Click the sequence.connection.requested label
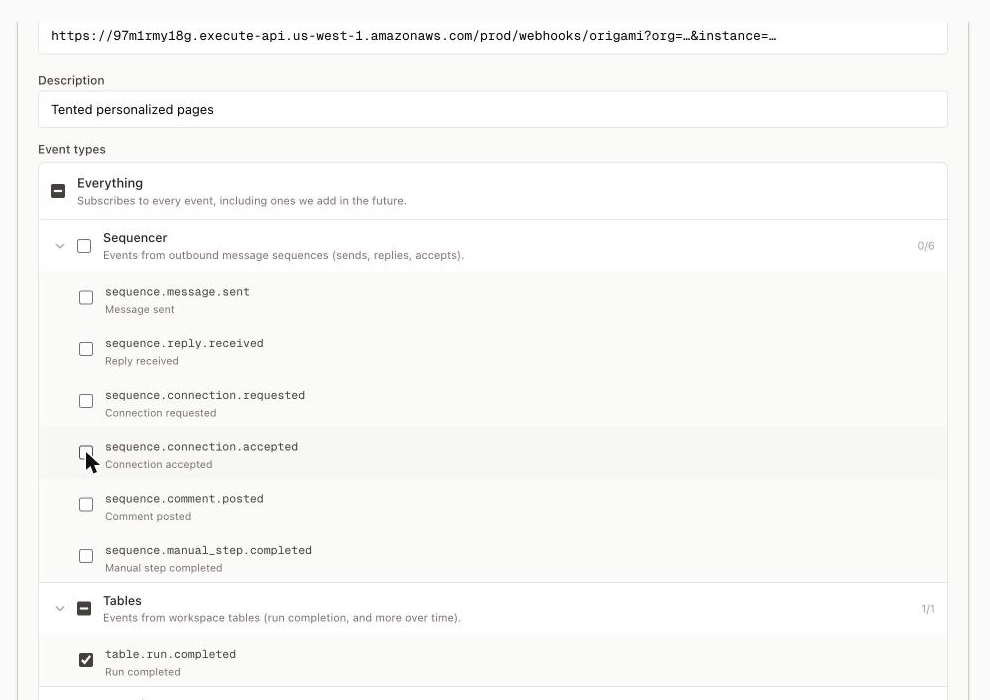The height and width of the screenshot is (700, 990). [205, 395]
